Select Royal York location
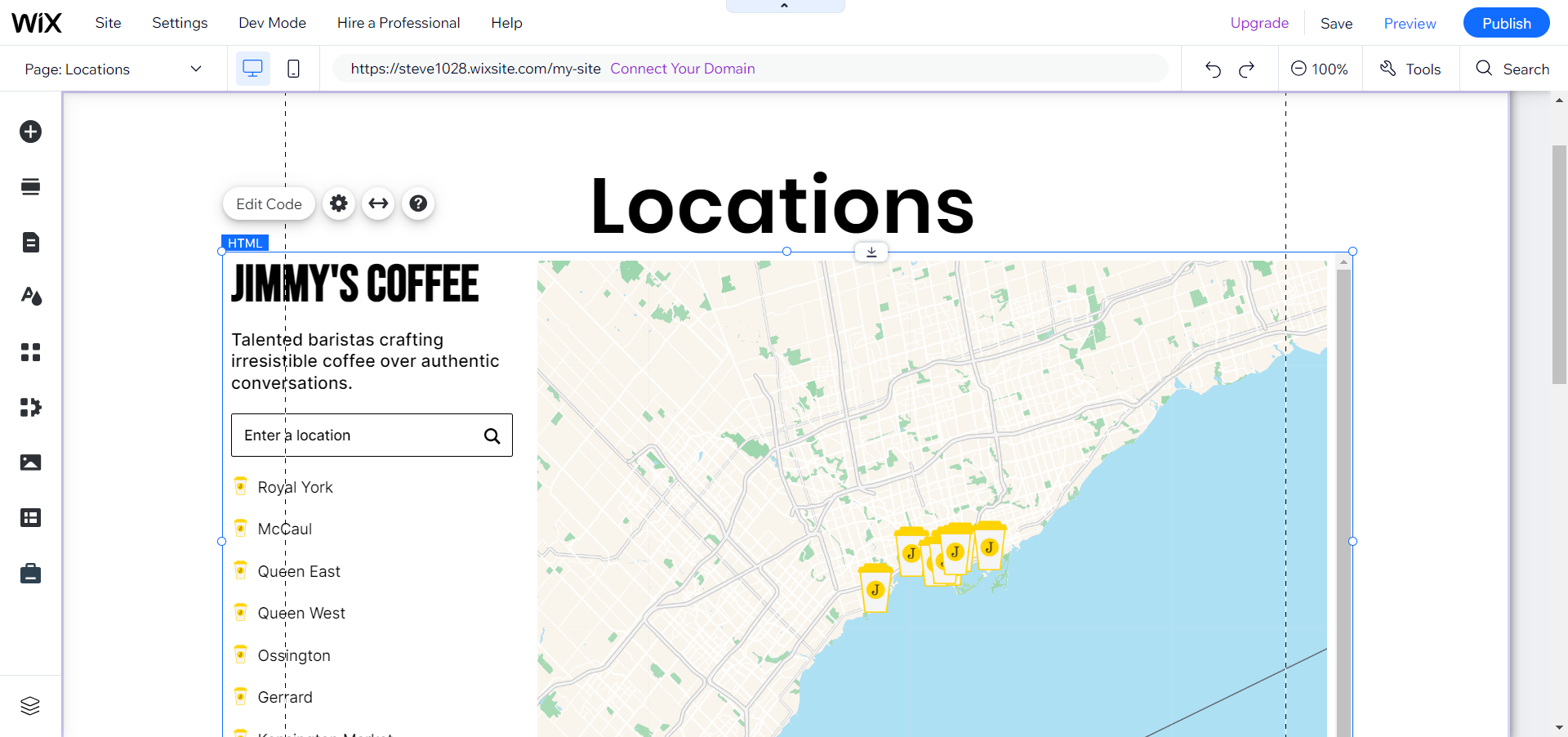 pos(295,487)
